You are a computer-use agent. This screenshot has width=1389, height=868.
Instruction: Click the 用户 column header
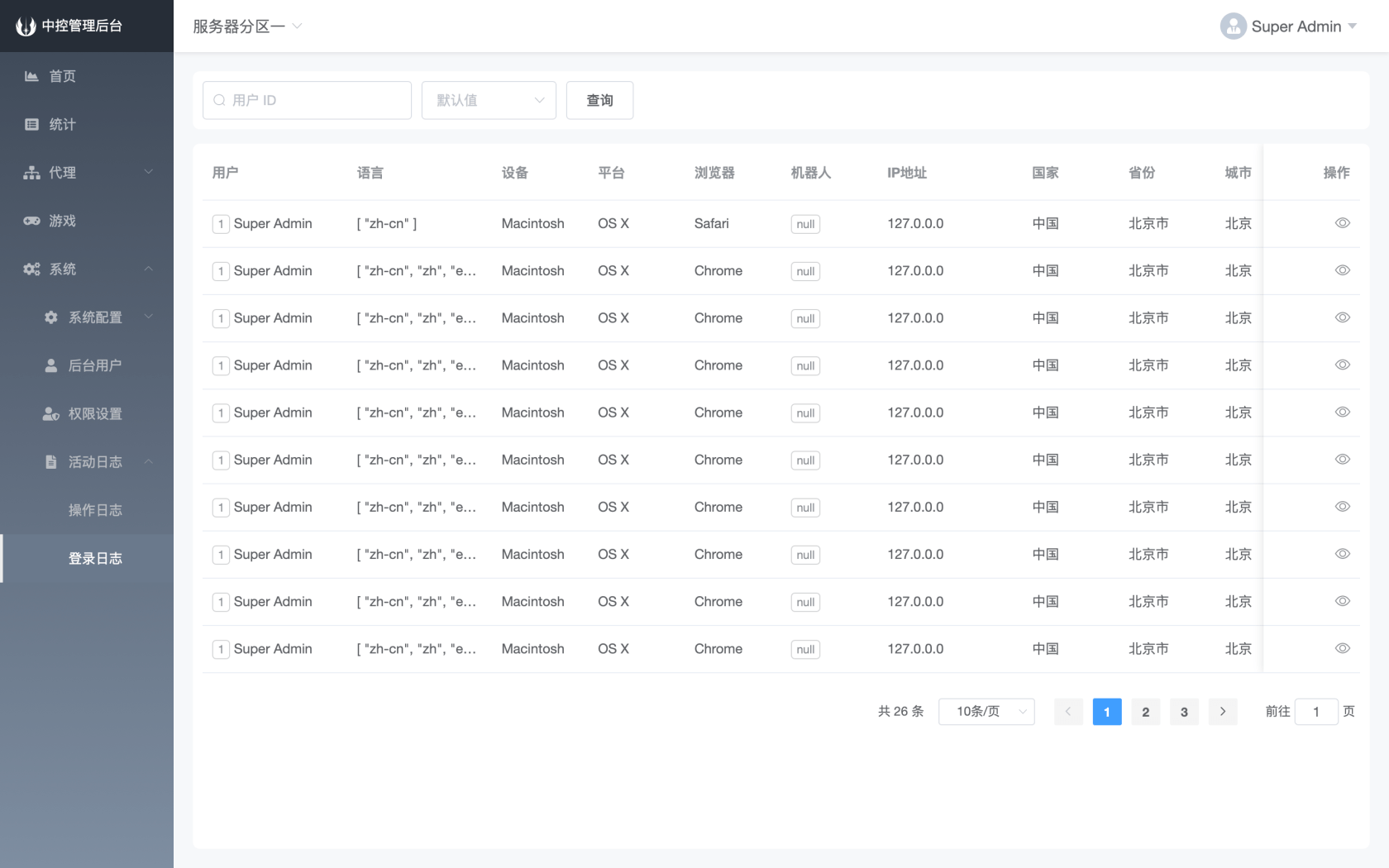(225, 173)
